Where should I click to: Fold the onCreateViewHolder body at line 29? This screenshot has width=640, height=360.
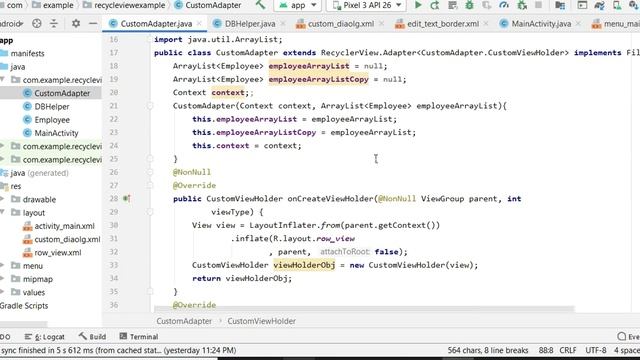tap(150, 212)
